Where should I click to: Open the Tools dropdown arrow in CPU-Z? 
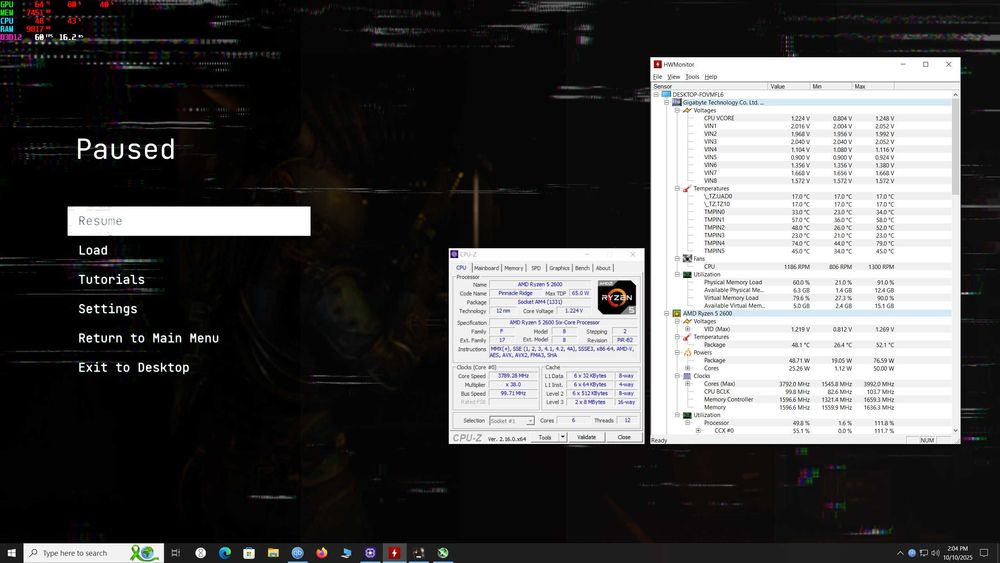562,437
